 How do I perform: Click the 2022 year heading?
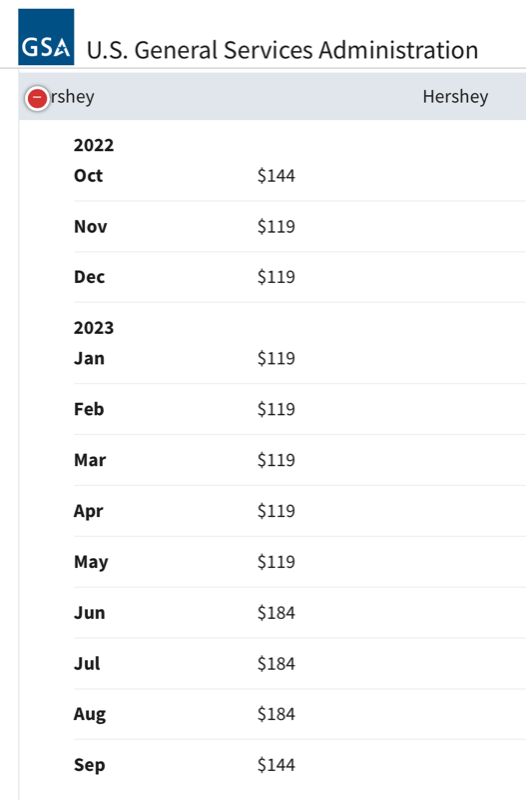[x=94, y=145]
